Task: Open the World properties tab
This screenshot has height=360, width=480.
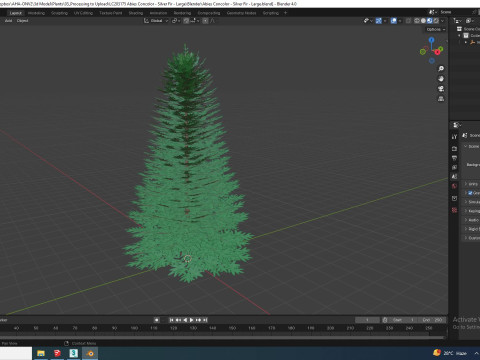Action: (x=454, y=186)
